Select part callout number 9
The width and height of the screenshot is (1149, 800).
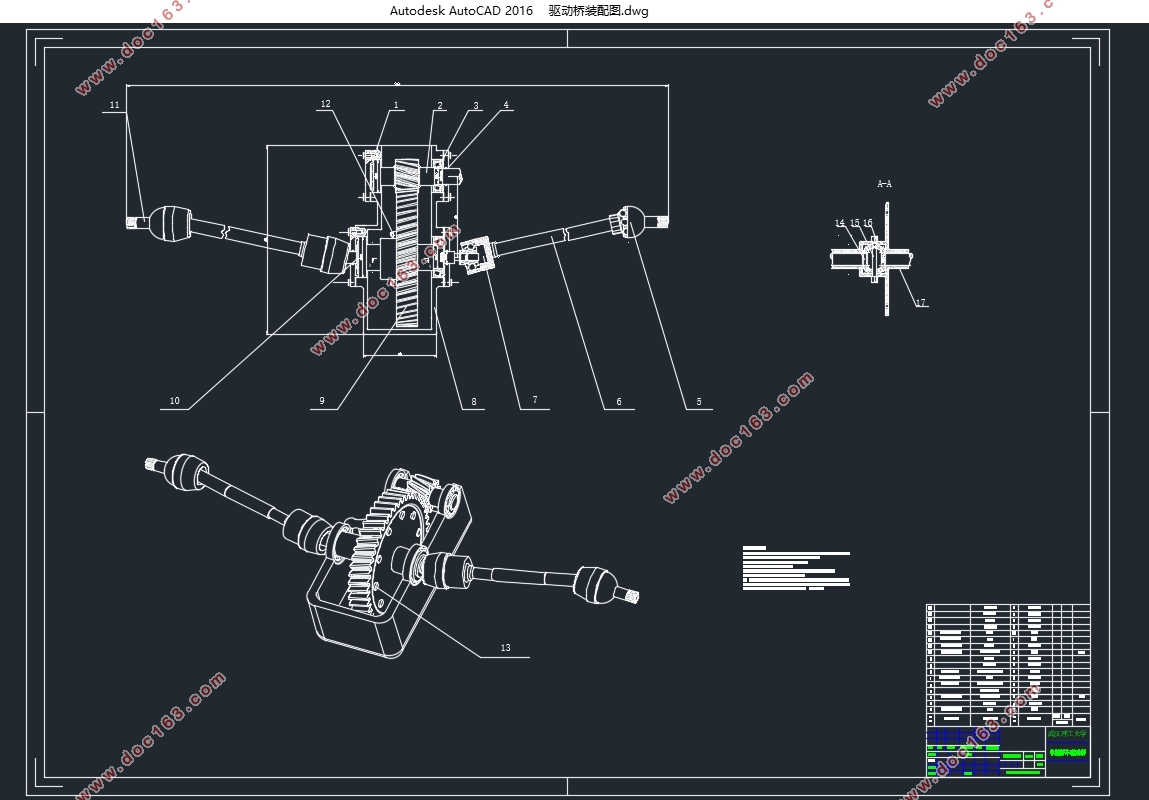pyautogui.click(x=322, y=401)
